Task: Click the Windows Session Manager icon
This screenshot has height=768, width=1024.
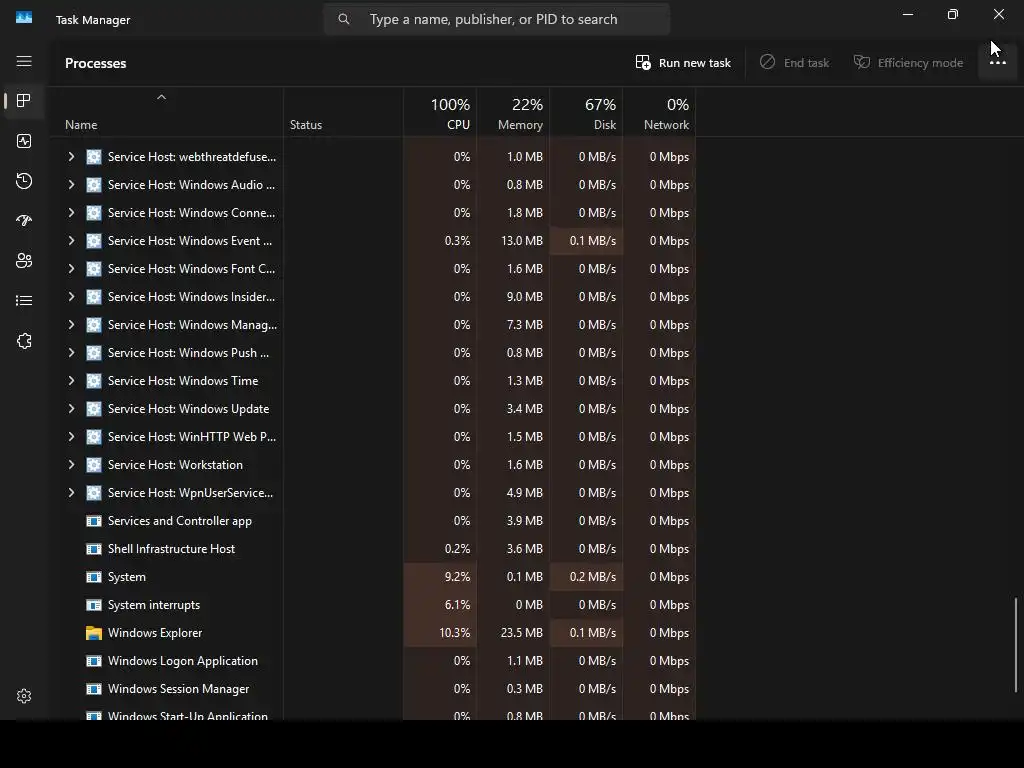Action: click(x=94, y=689)
